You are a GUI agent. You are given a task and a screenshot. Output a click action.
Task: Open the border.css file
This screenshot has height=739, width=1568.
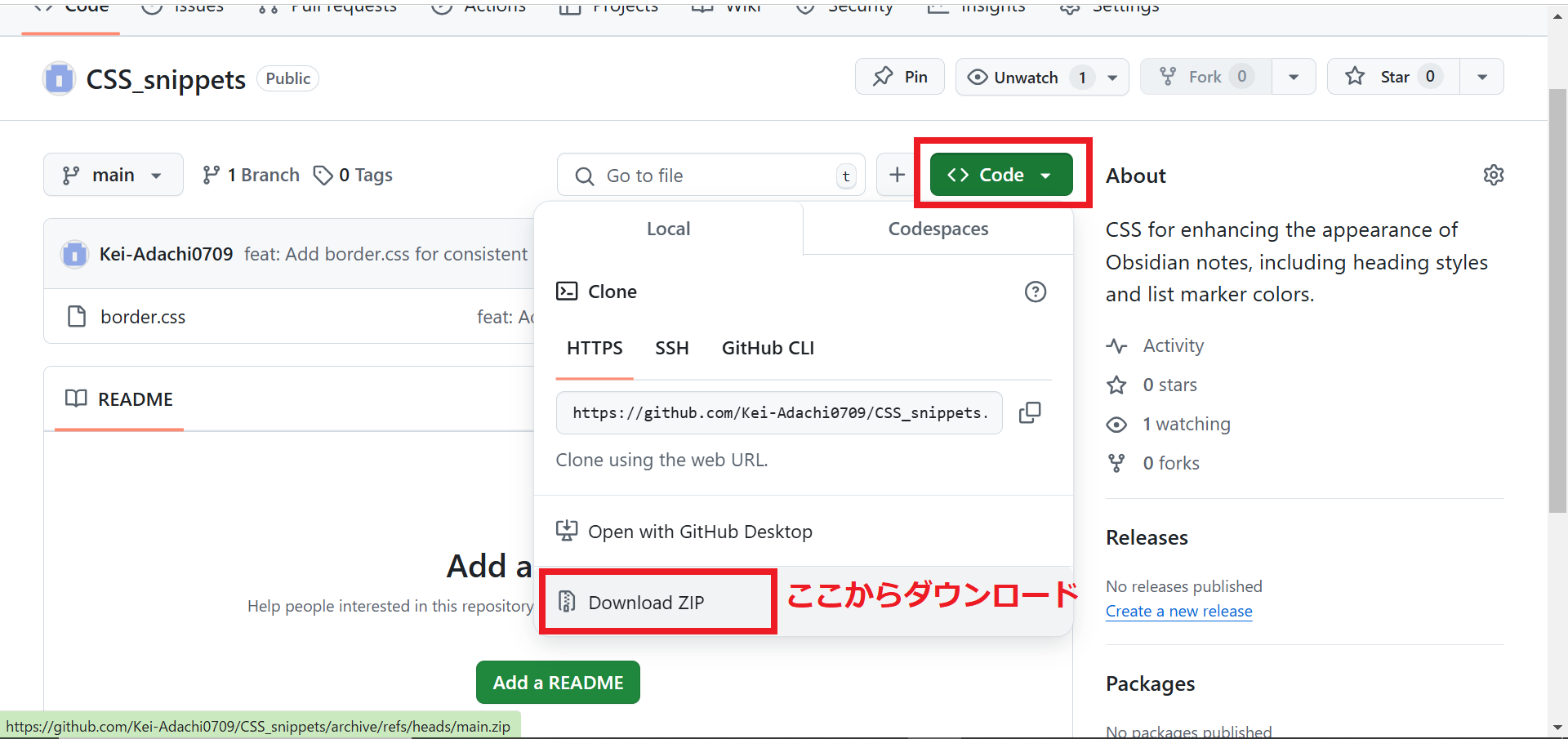[143, 317]
